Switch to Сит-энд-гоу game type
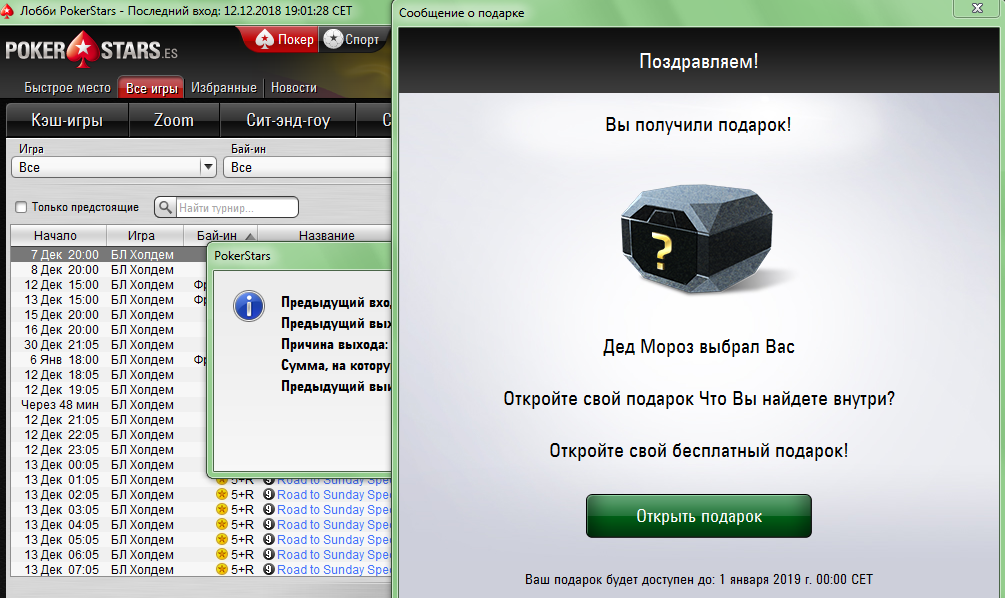The image size is (1005, 598). pyautogui.click(x=288, y=120)
